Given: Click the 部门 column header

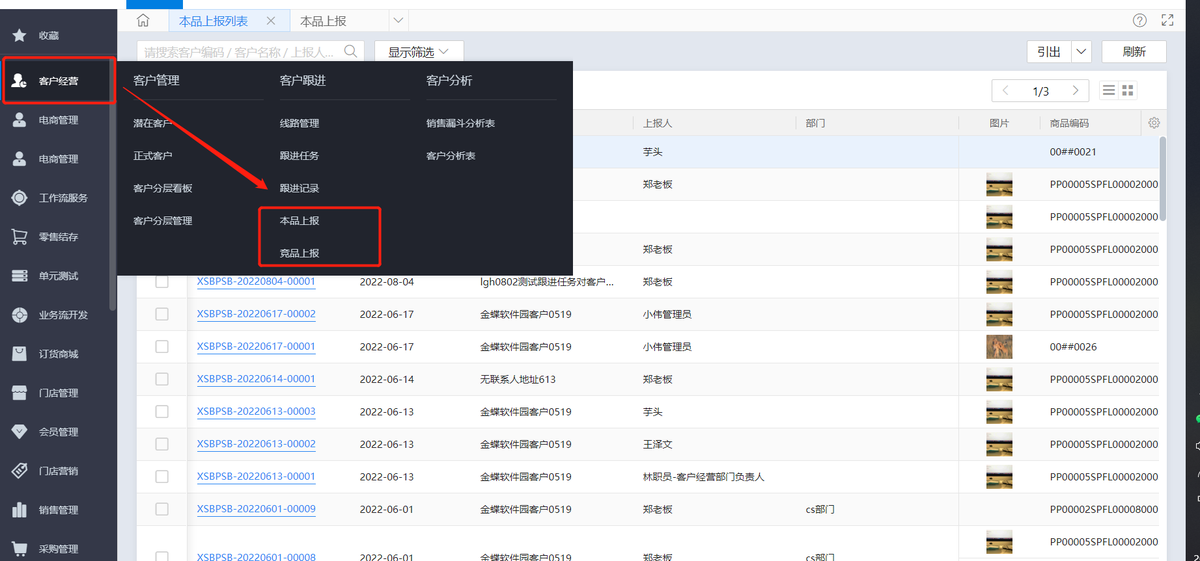Looking at the screenshot, I should 815,123.
